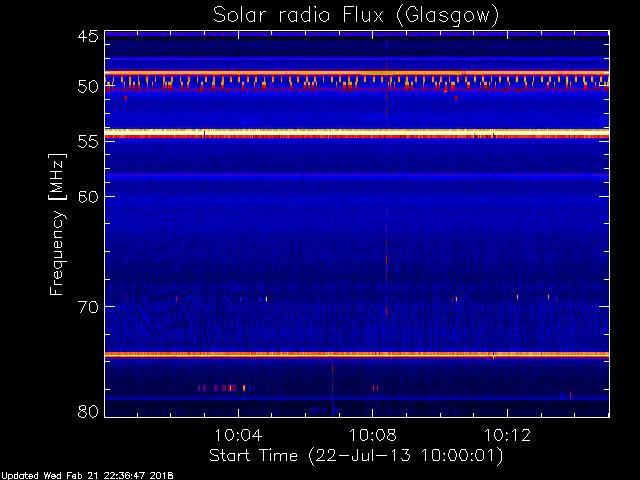Select the 70 MHz frequency tick label

coord(87,306)
